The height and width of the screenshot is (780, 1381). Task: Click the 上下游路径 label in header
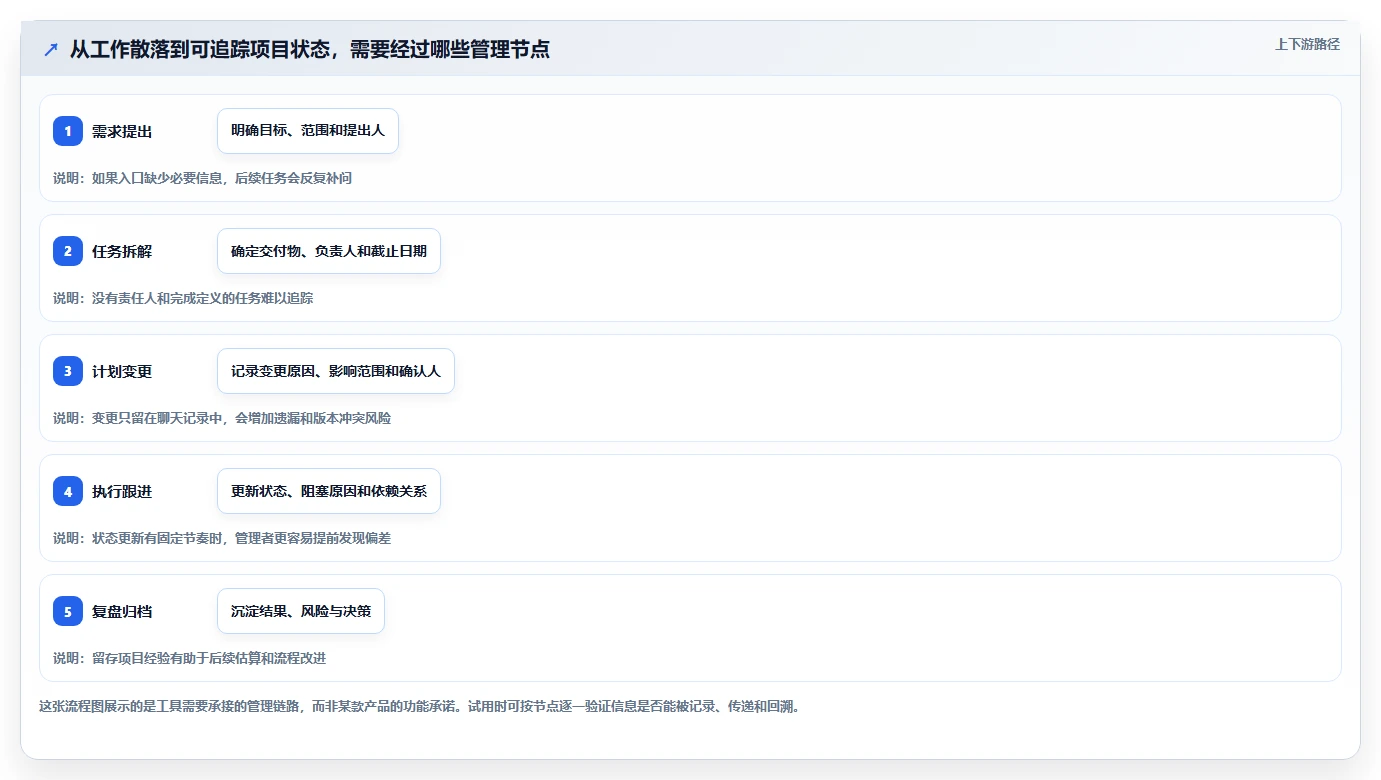(1307, 44)
